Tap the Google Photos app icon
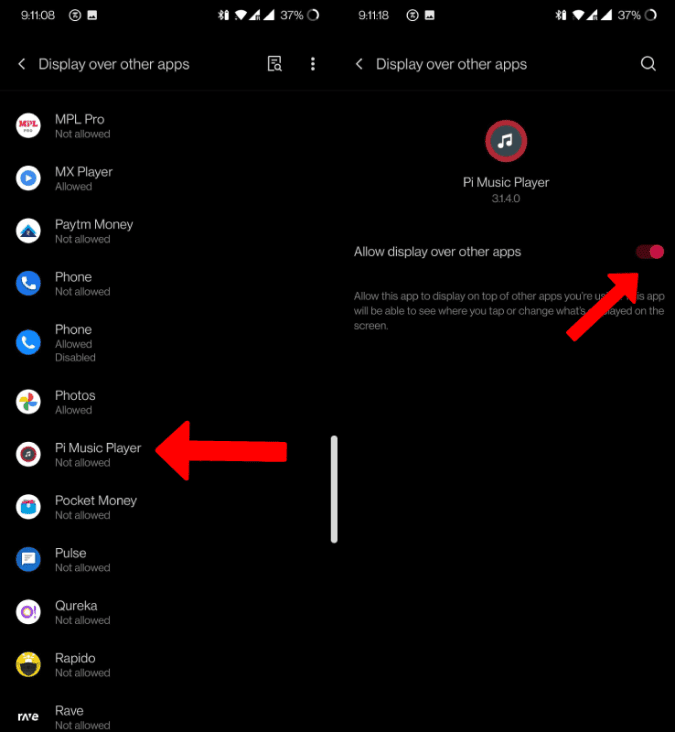 (28, 401)
